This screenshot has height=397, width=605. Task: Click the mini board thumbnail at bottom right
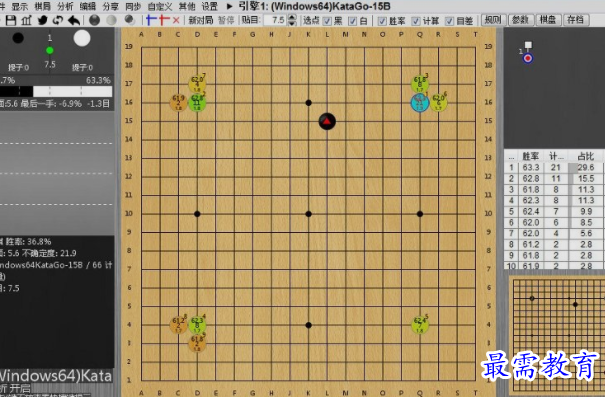point(558,336)
